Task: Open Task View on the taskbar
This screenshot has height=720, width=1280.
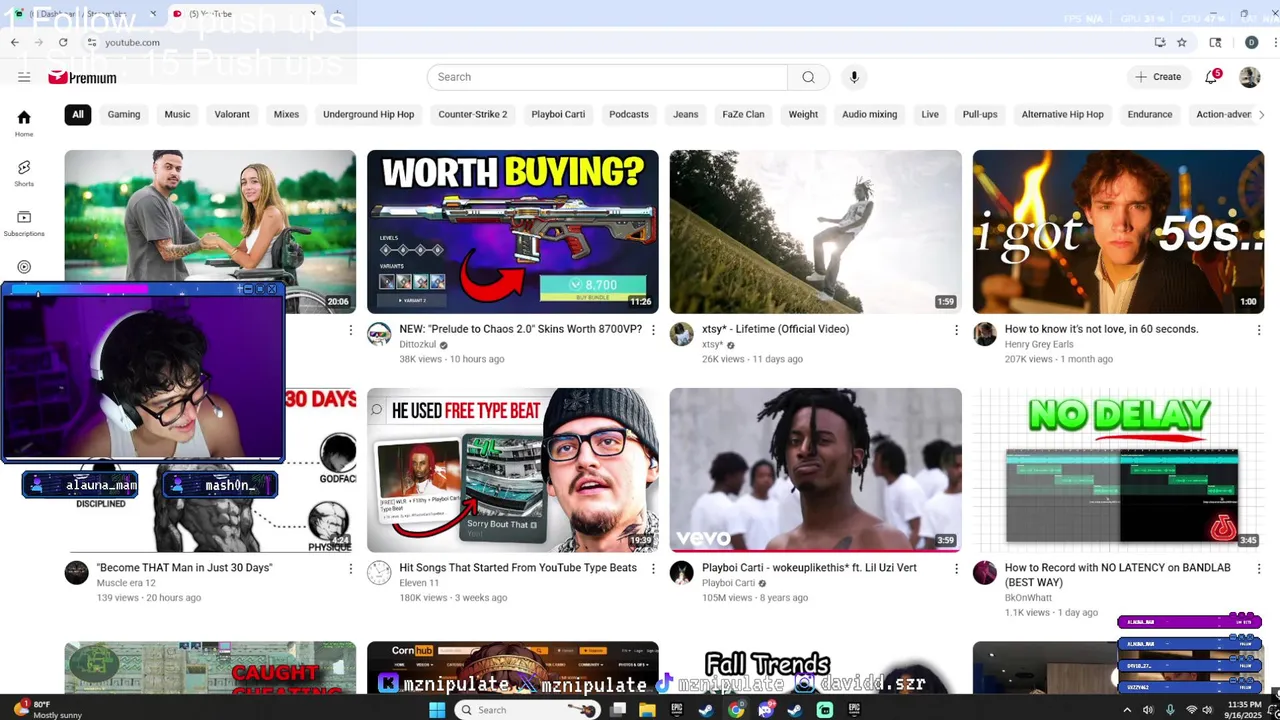Action: coord(619,710)
